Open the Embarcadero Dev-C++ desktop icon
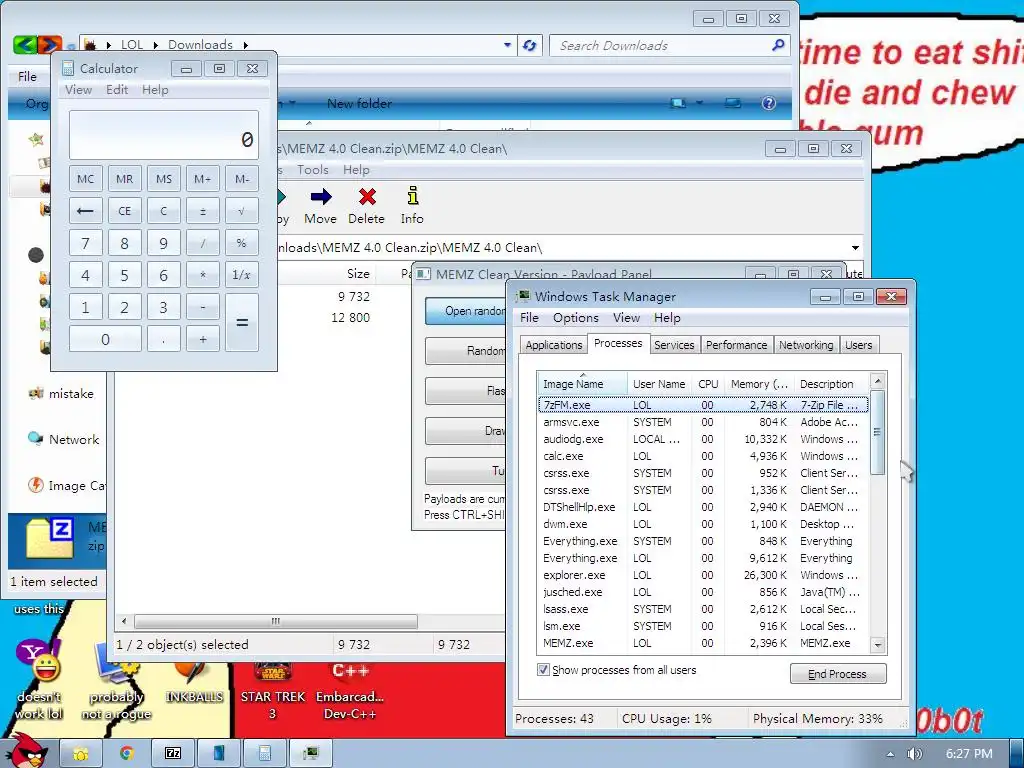Screen dimensions: 1024x768 click(x=349, y=691)
